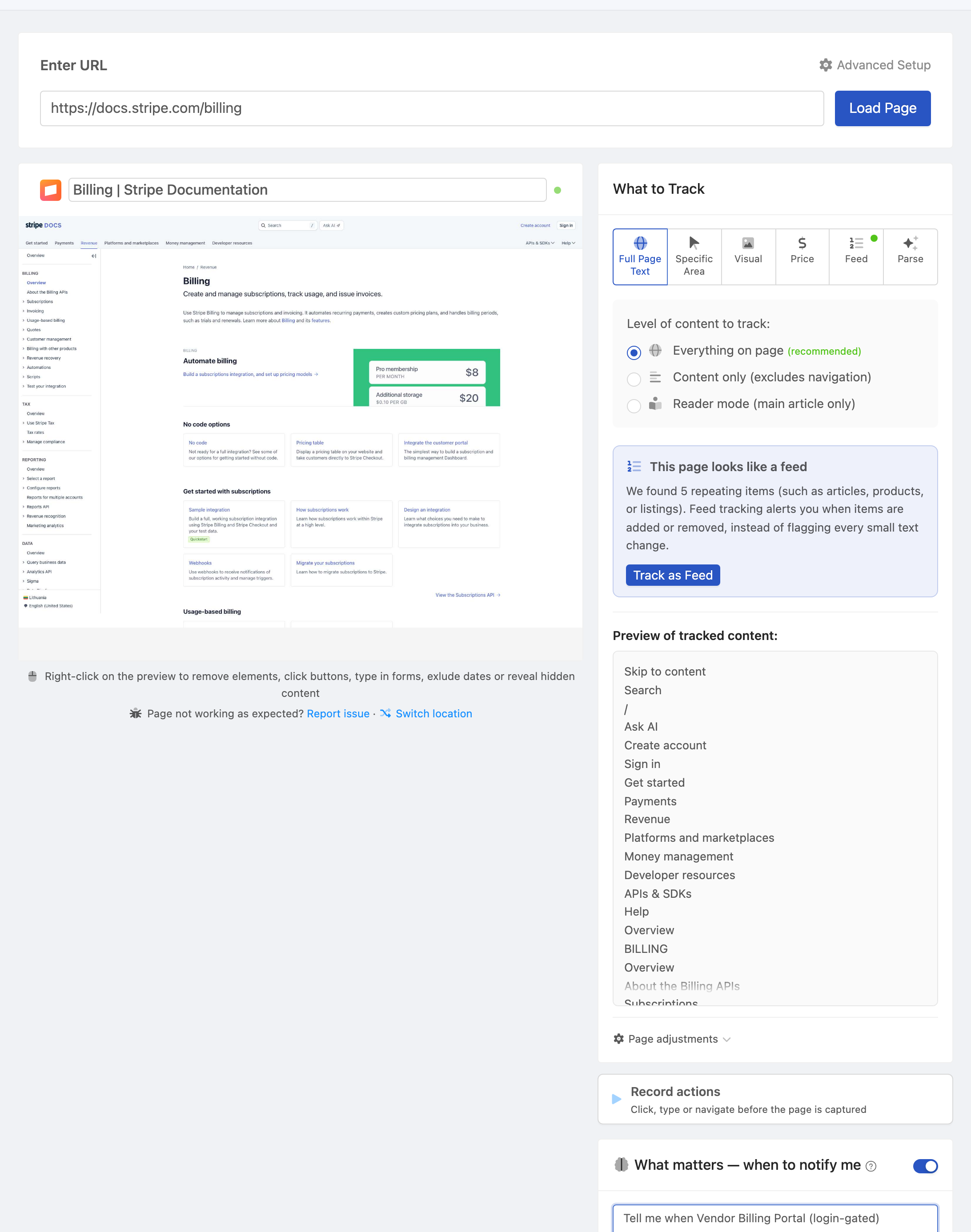
Task: Click Pricing table card in preview
Action: point(341,450)
